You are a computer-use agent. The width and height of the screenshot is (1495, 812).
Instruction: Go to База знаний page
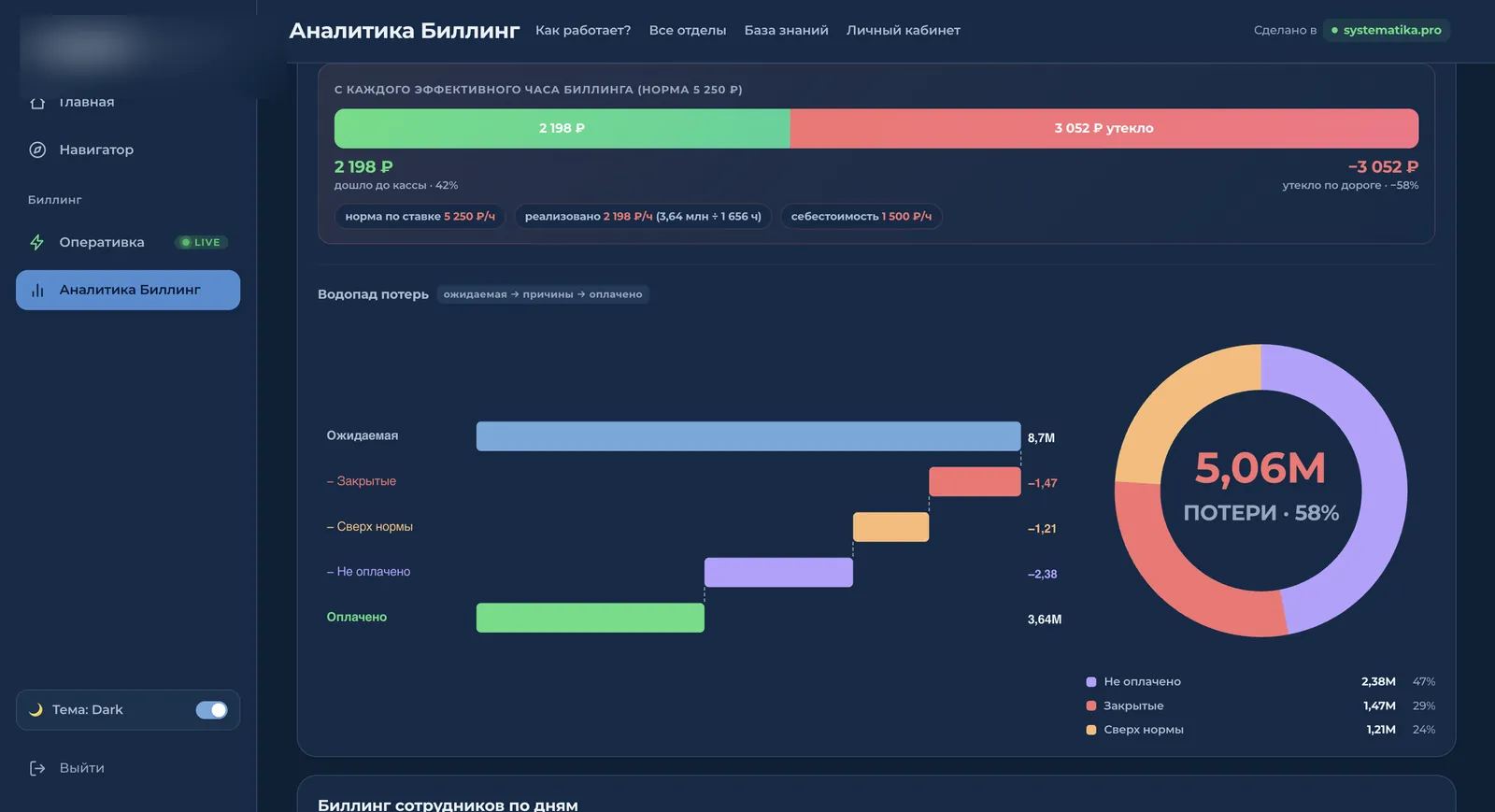click(786, 30)
